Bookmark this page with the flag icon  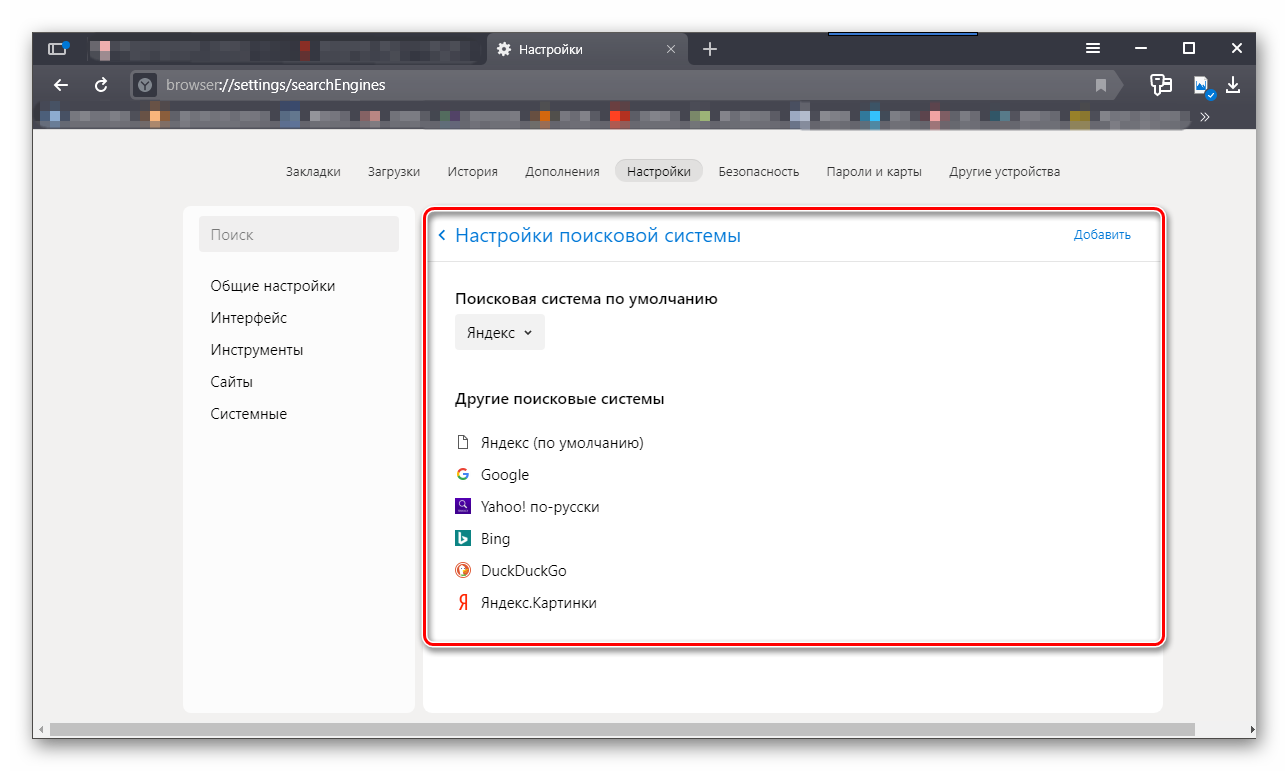1101,85
